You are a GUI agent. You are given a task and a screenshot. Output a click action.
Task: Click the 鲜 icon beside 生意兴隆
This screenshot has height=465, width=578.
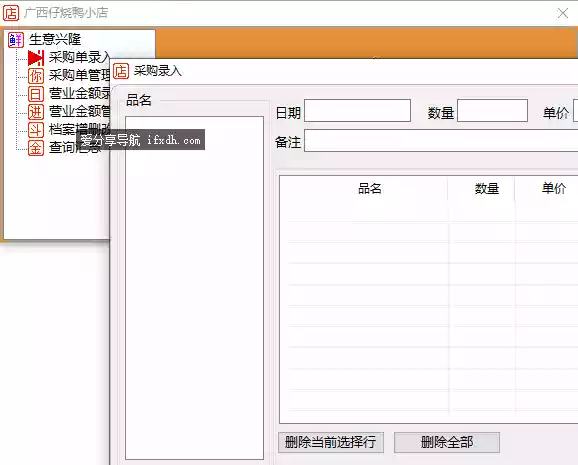click(16, 40)
